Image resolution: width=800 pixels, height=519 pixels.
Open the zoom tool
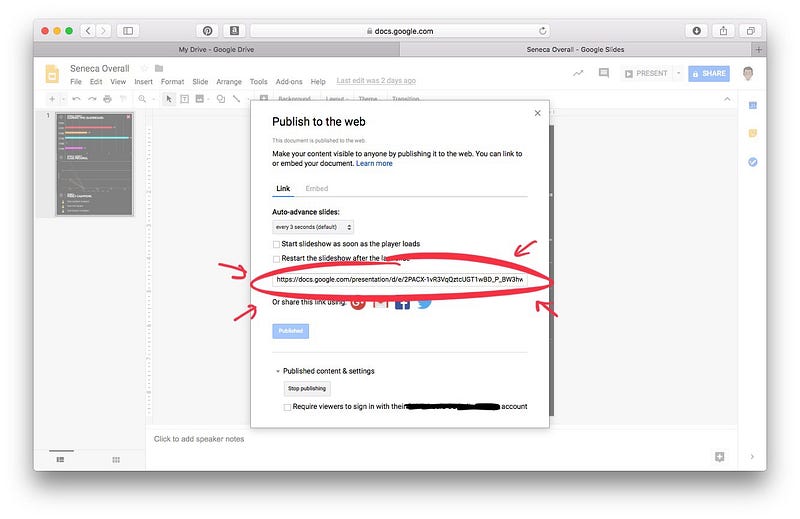[142, 98]
